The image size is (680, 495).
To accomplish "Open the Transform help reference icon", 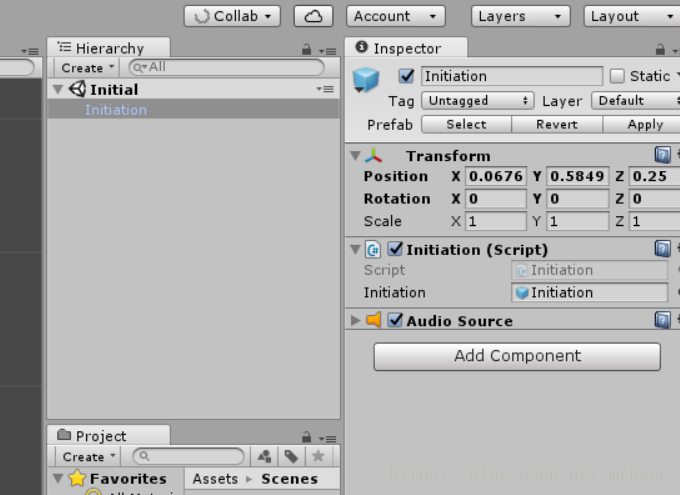I will [662, 154].
